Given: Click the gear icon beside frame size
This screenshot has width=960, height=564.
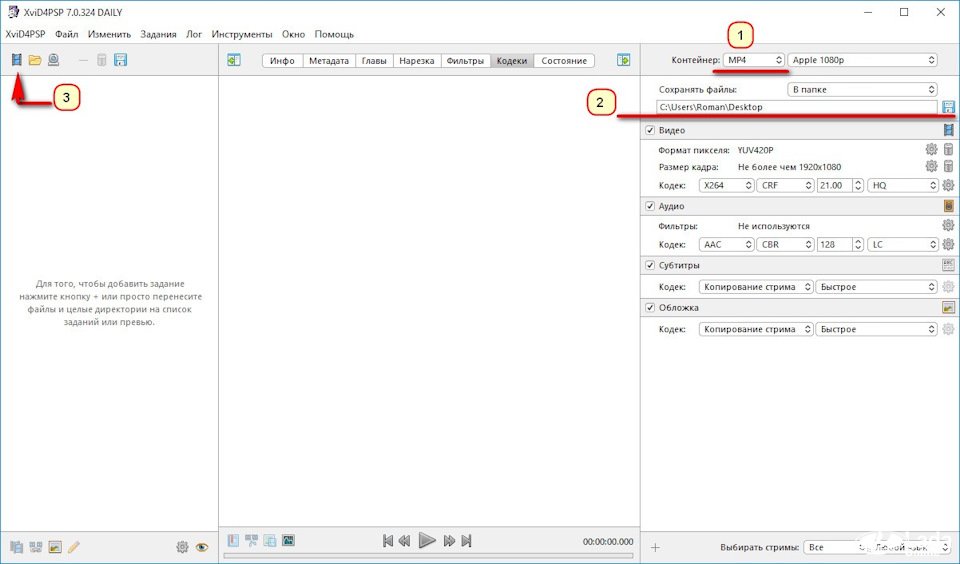Looking at the screenshot, I should pos(931,167).
